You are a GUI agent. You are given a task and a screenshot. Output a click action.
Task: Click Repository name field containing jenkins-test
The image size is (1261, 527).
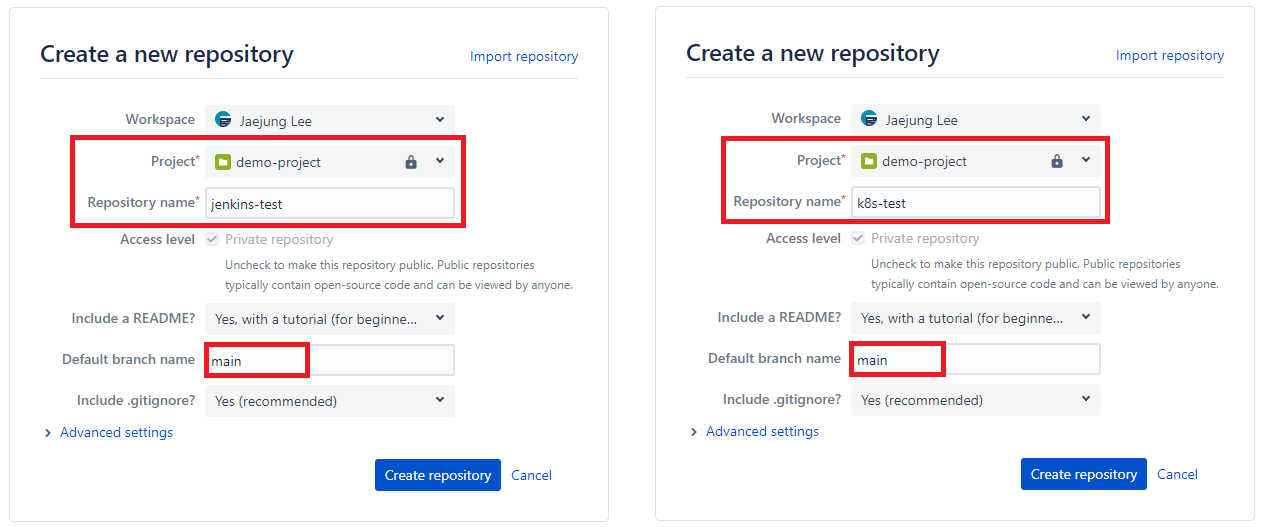[x=330, y=203]
